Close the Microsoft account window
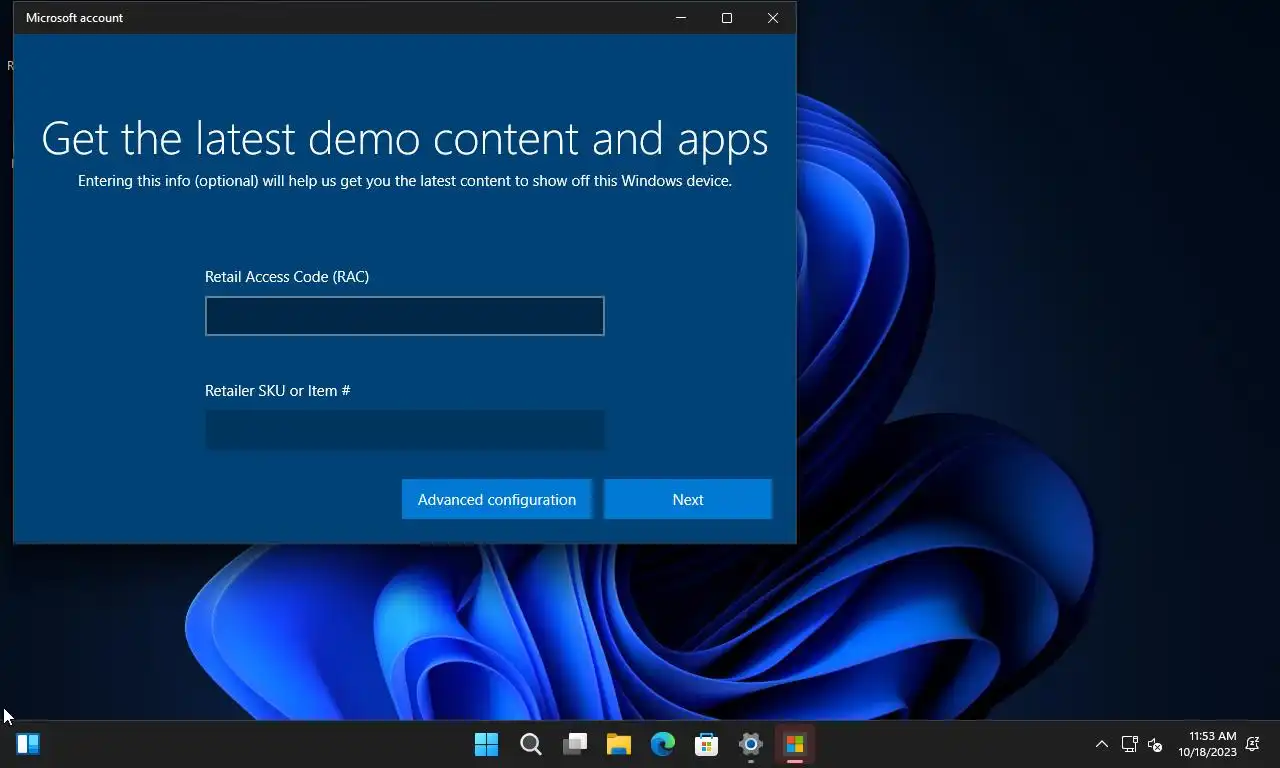 [773, 18]
